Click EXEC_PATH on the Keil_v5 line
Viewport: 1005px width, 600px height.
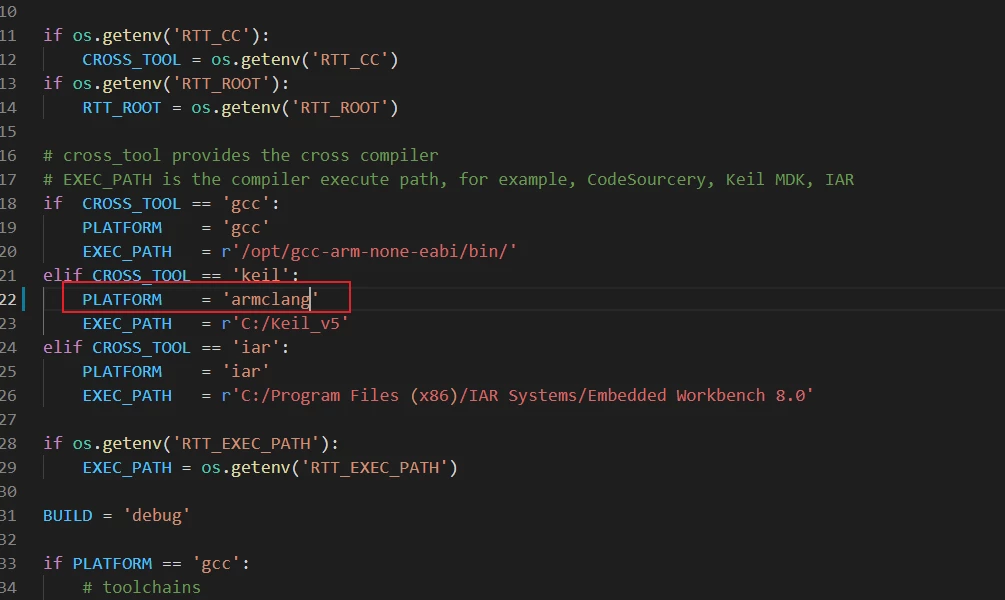127,323
